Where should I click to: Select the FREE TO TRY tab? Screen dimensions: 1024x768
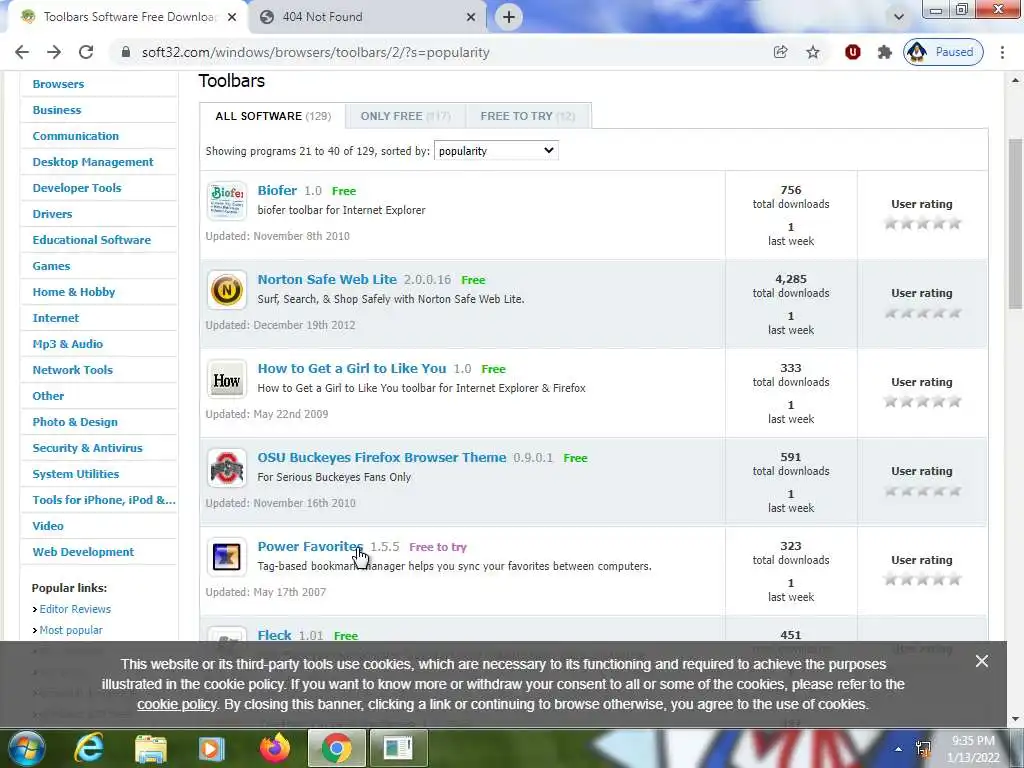coord(528,116)
